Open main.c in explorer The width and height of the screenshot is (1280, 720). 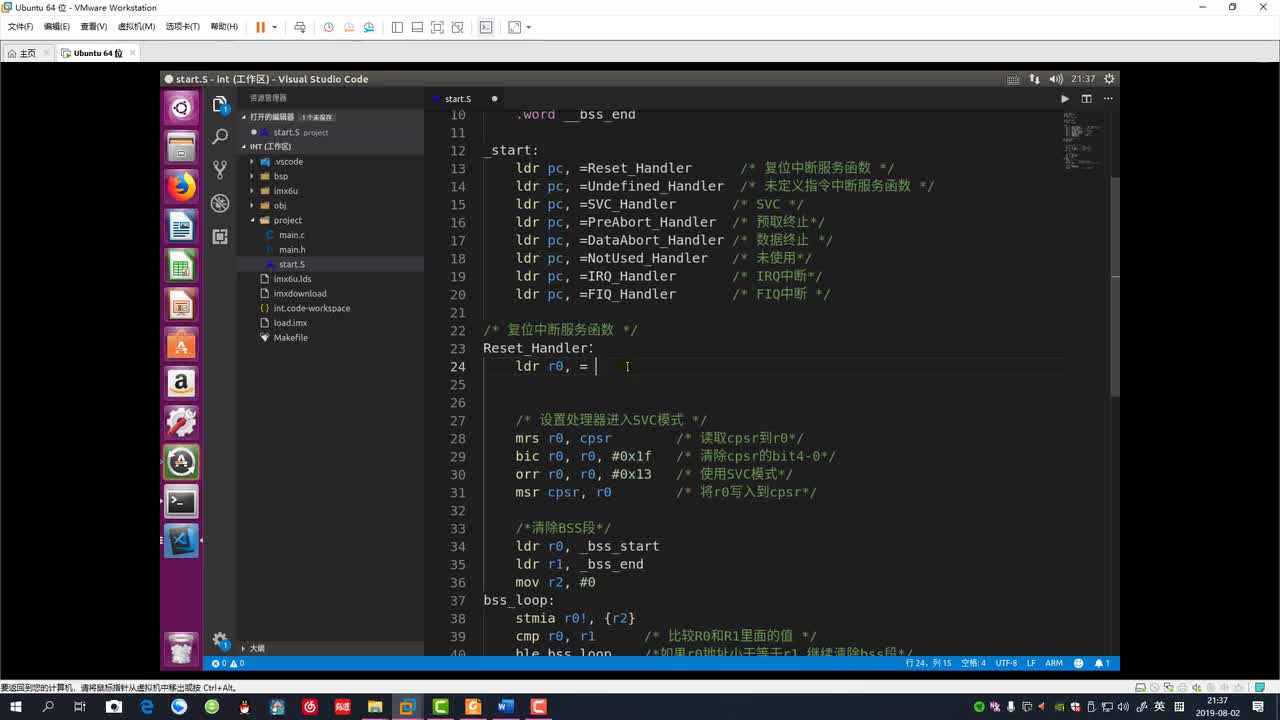pyautogui.click(x=292, y=235)
